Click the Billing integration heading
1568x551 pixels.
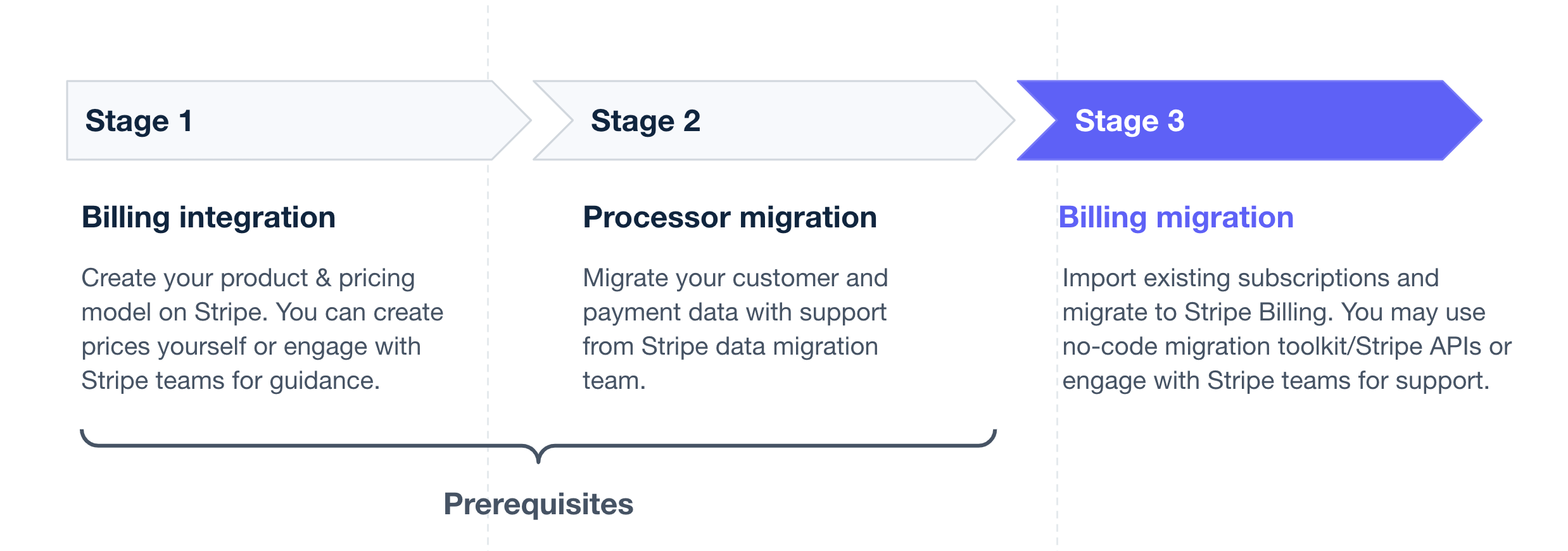point(208,218)
